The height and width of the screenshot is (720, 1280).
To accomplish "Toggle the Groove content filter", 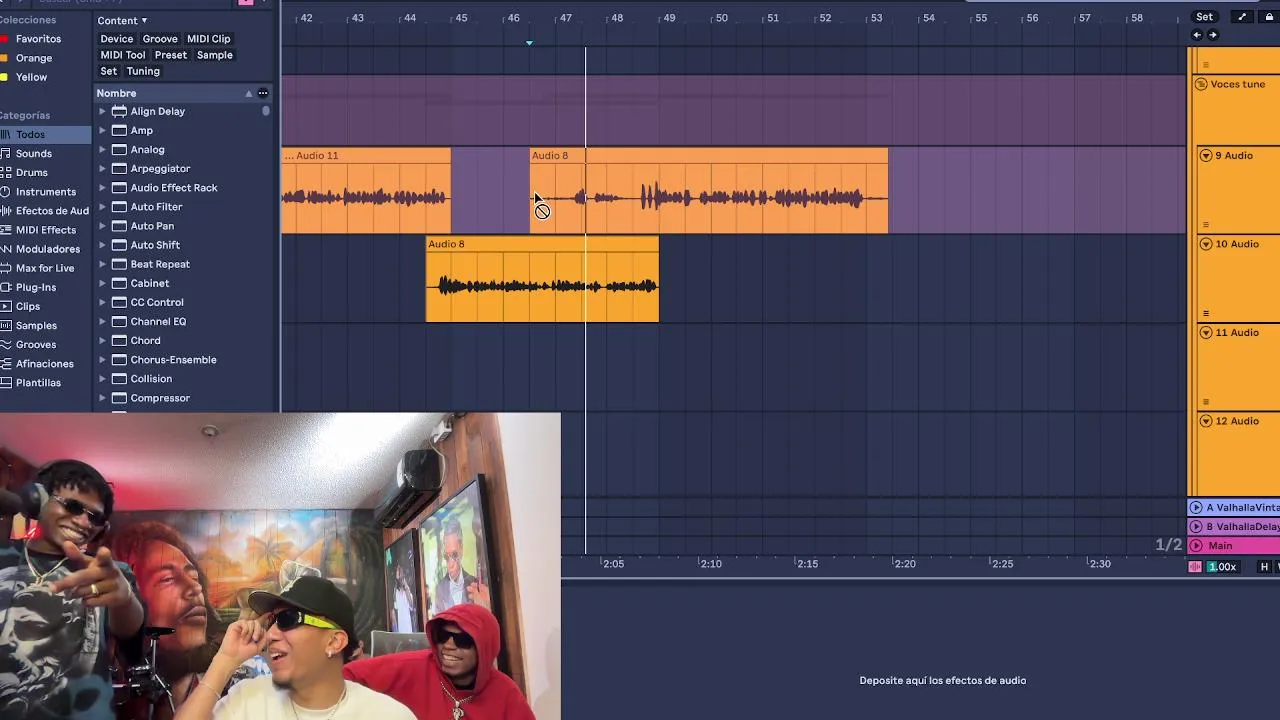I will pos(160,39).
